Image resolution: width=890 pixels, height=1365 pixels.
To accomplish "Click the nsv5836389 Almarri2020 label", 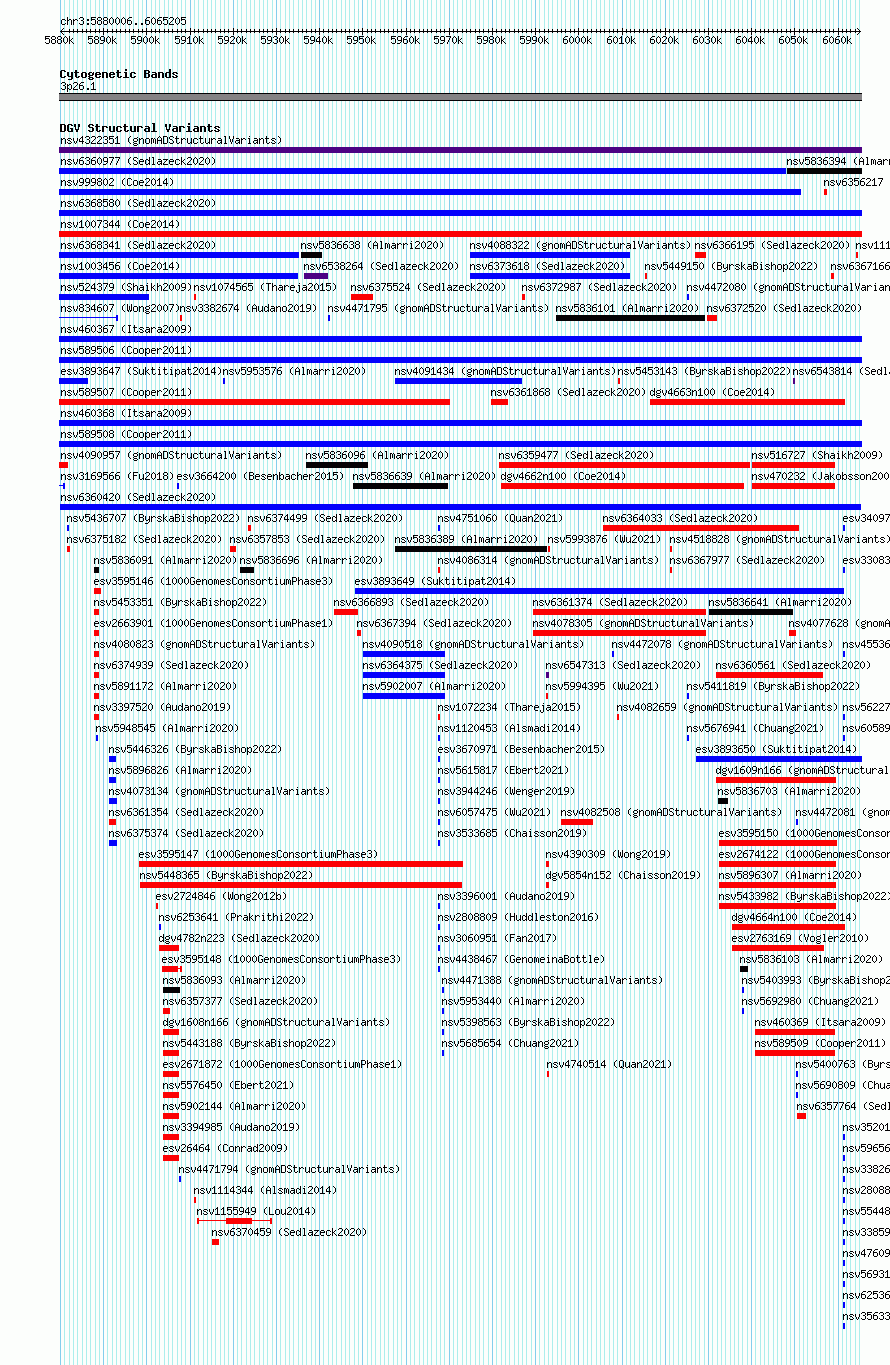I will tap(466, 540).
